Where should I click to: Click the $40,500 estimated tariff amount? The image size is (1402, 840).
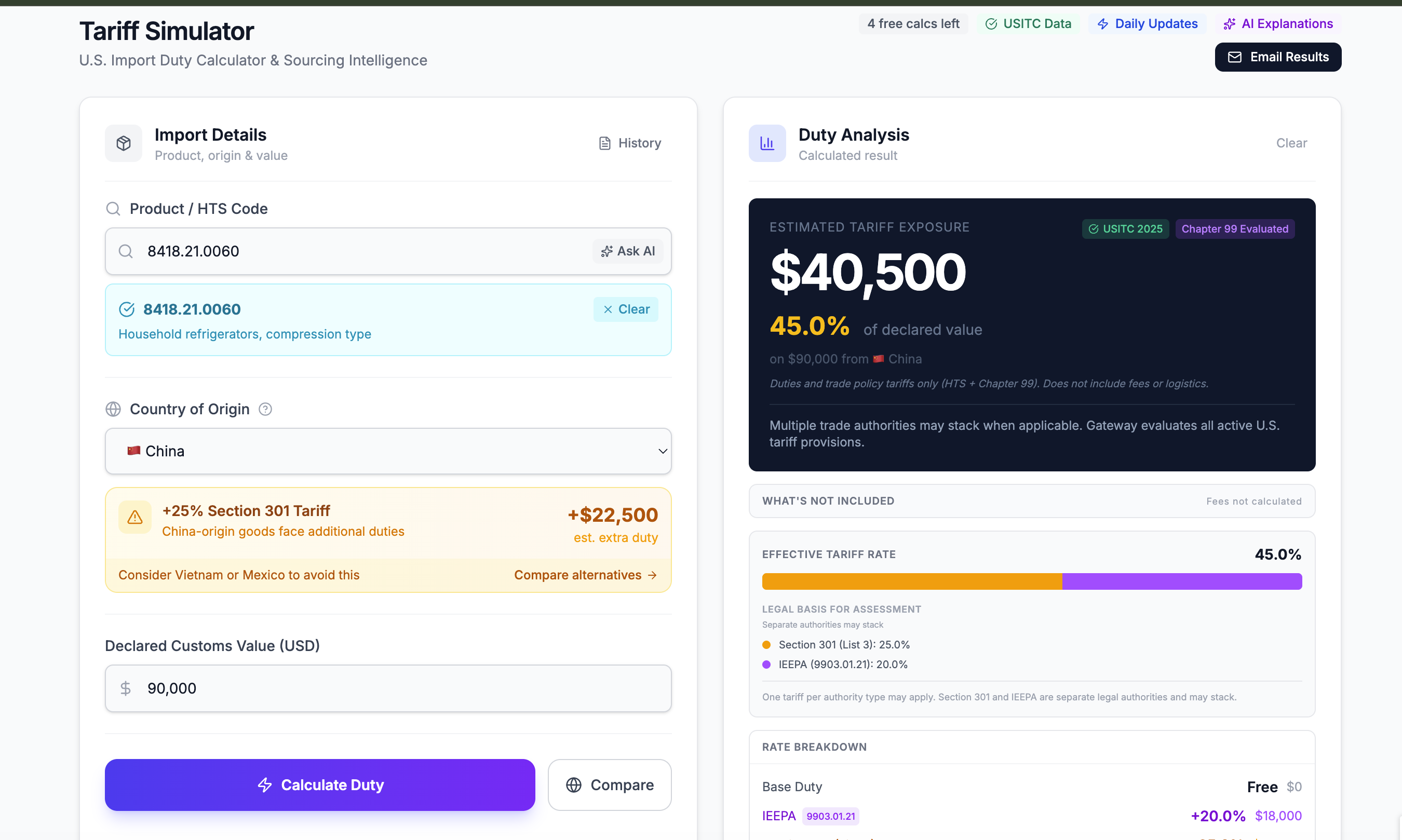[x=868, y=273]
